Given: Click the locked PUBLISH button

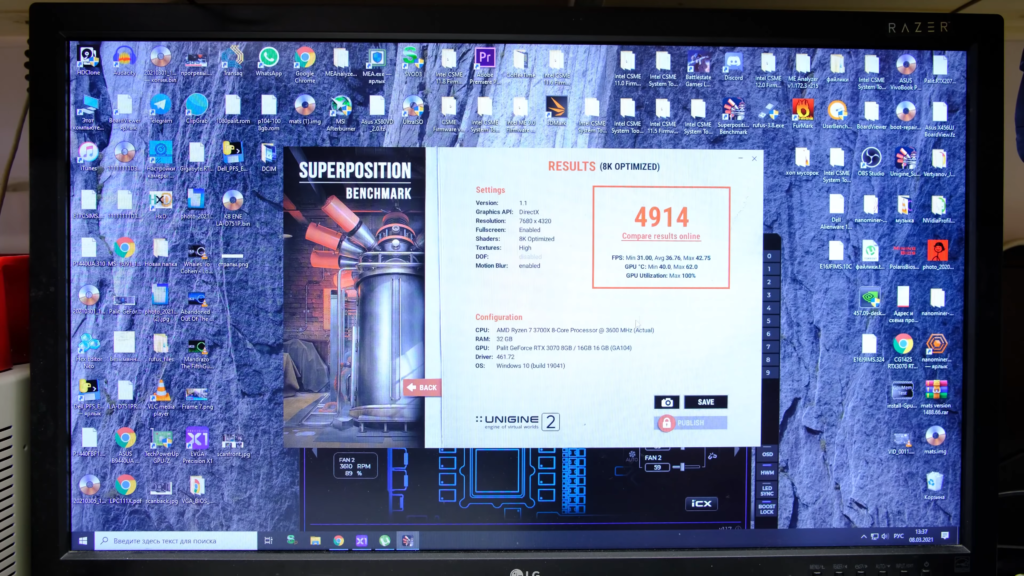Looking at the screenshot, I should [691, 423].
